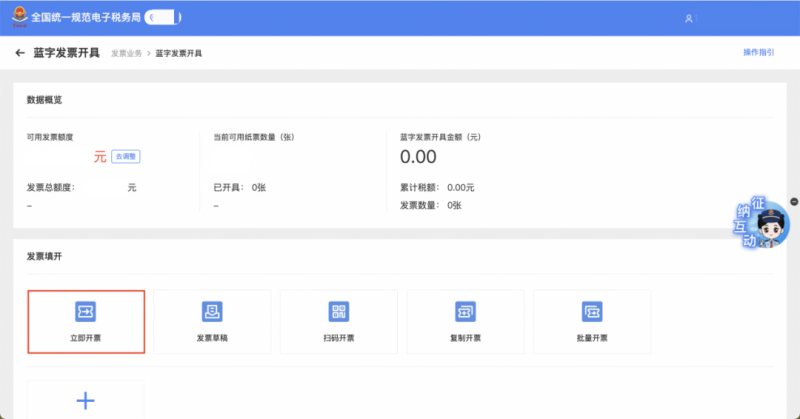Go to 发票业务 in the breadcrumb
Viewport: 800px width, 419px height.
point(126,53)
